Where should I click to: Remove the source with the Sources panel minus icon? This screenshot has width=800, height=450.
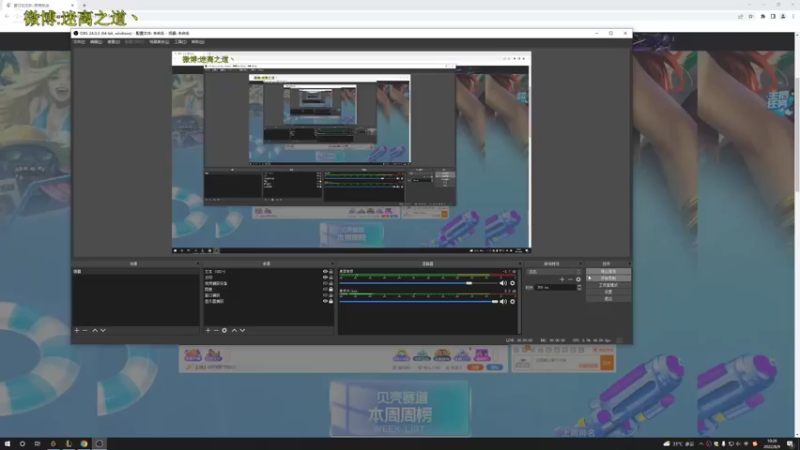click(x=216, y=330)
